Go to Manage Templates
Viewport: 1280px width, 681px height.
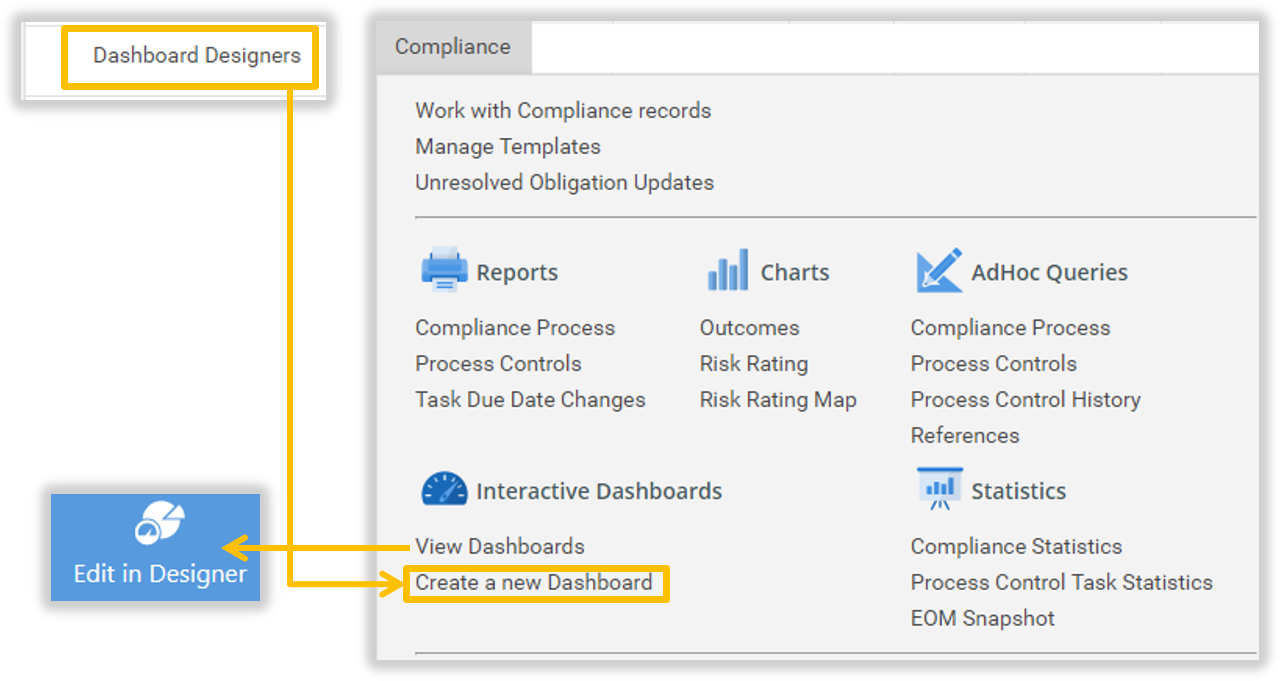(508, 147)
